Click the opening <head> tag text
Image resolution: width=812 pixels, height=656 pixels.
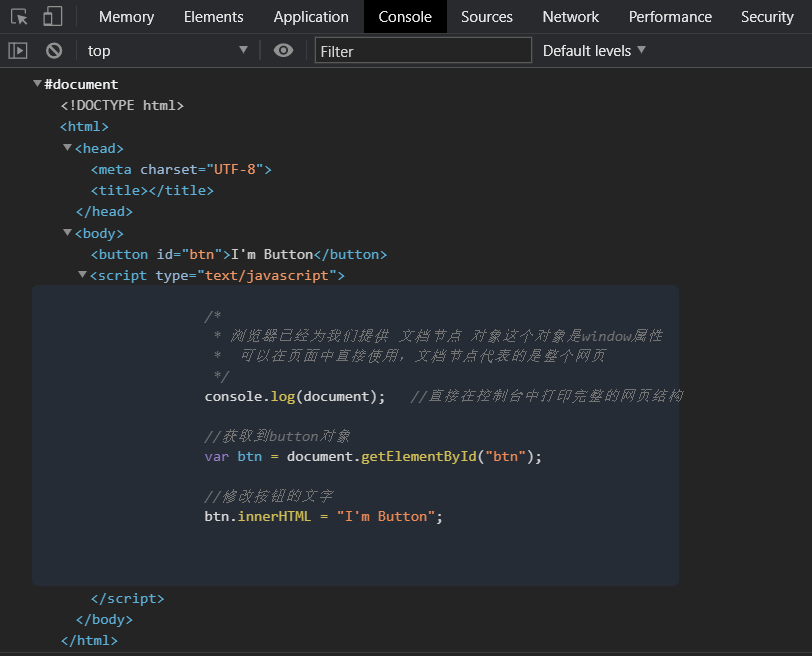pos(99,149)
